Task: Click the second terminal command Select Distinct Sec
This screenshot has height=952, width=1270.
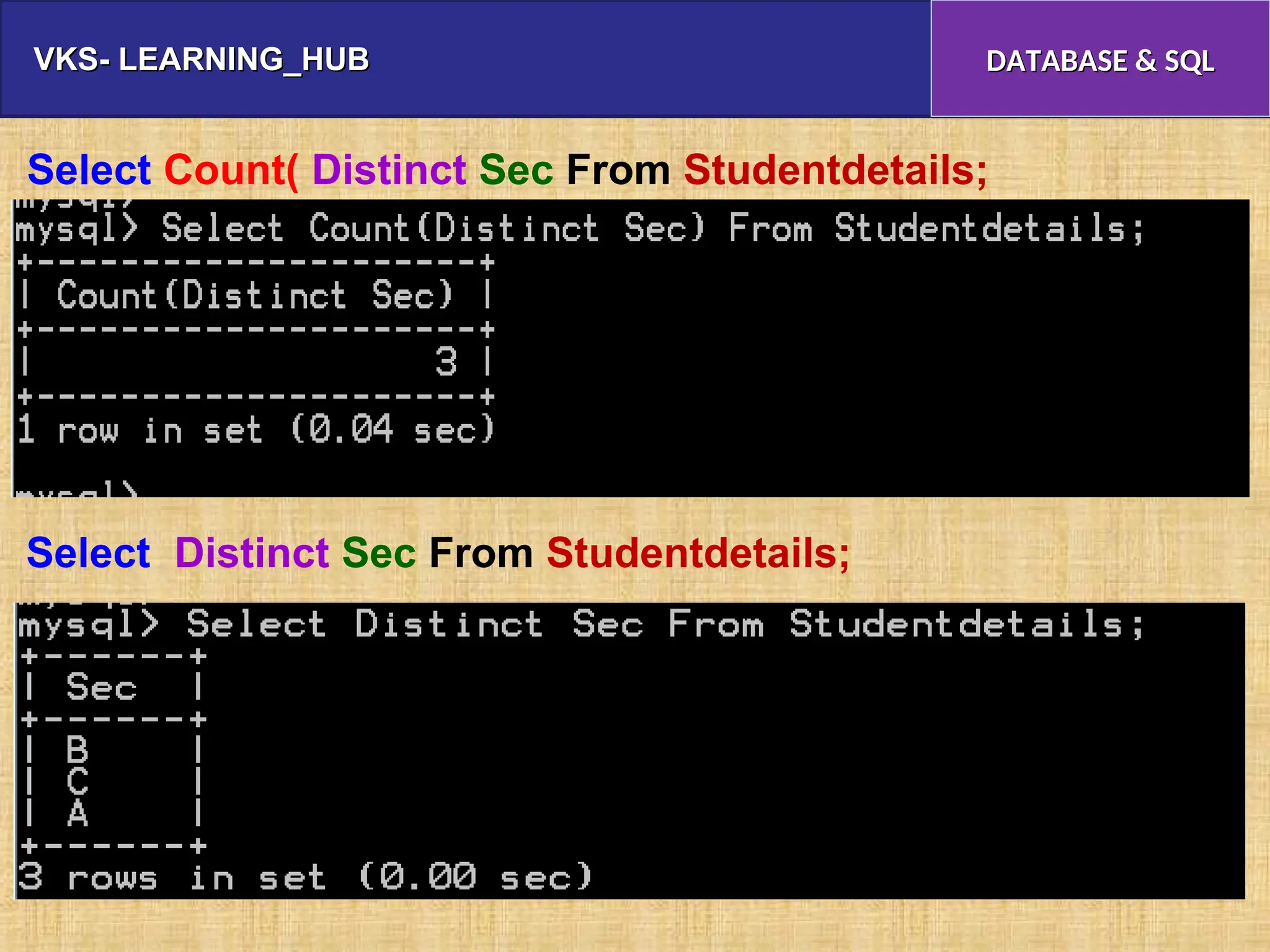Action: pyautogui.click(x=580, y=624)
